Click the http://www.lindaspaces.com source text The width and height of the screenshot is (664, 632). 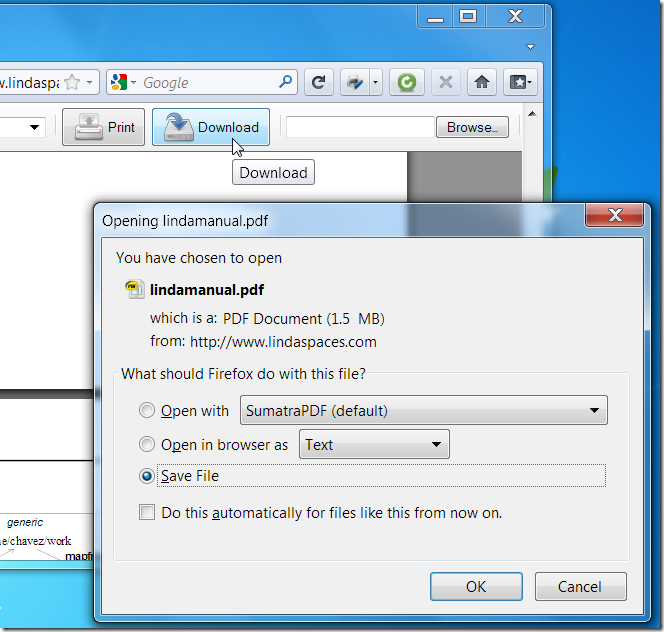[283, 342]
